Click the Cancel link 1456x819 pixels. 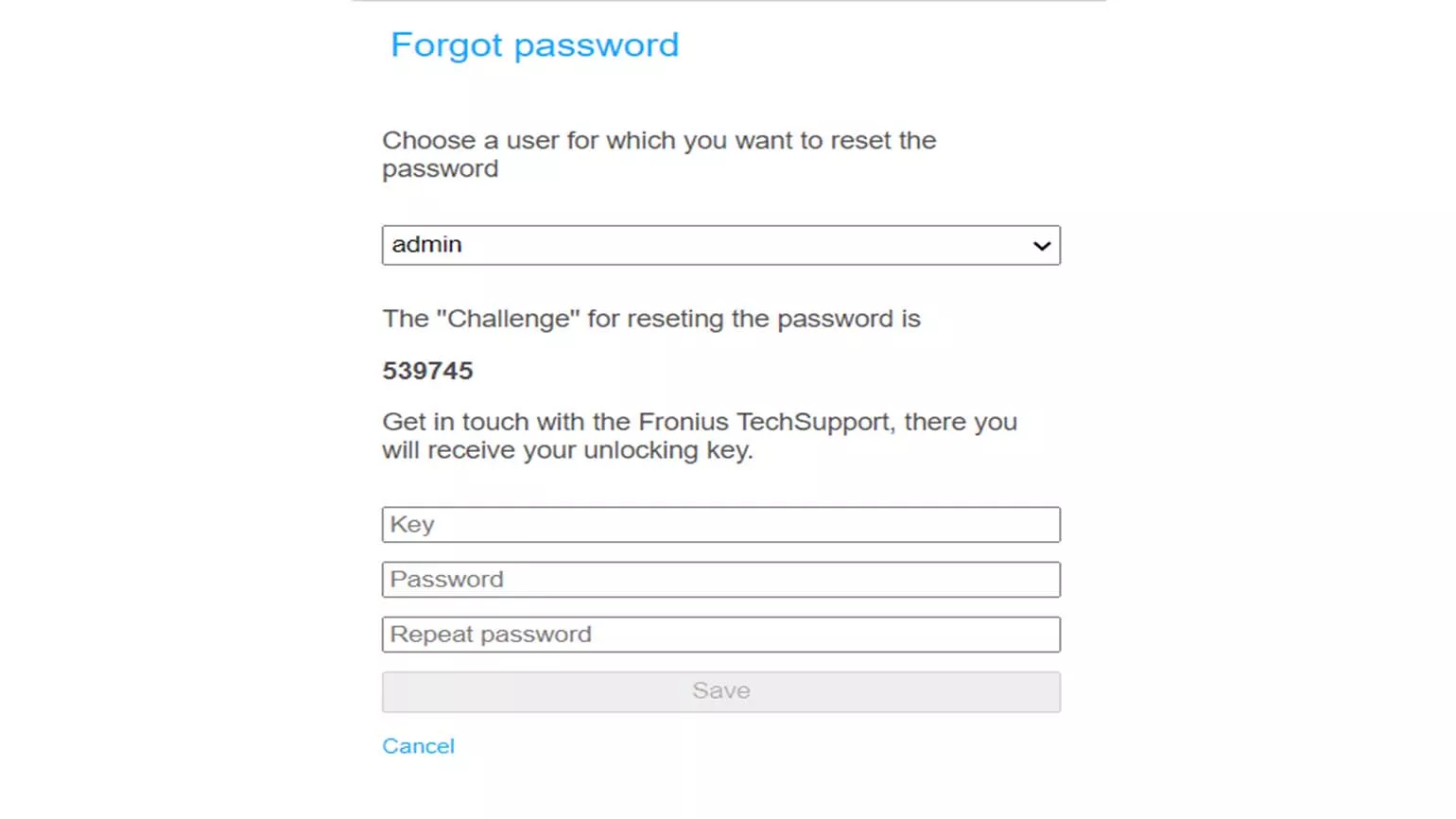(418, 746)
